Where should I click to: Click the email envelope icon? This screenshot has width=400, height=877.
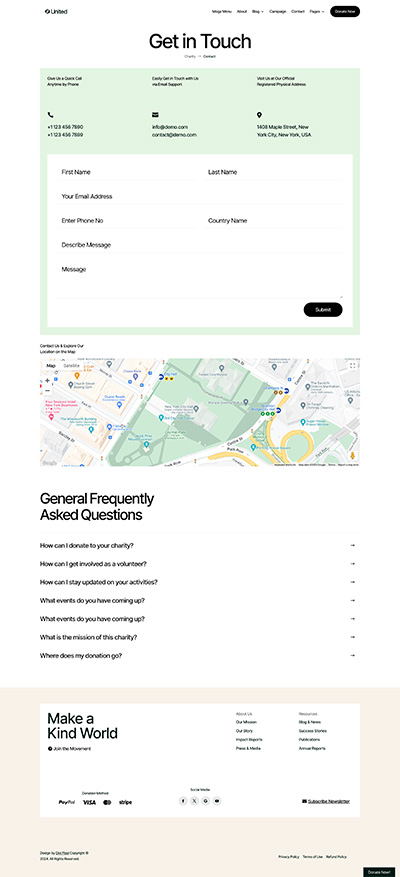tap(156, 115)
